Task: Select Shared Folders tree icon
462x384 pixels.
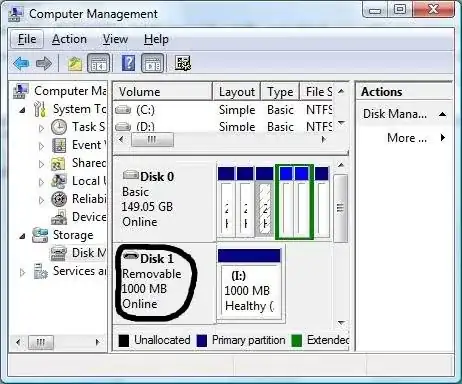Action: coord(59,163)
